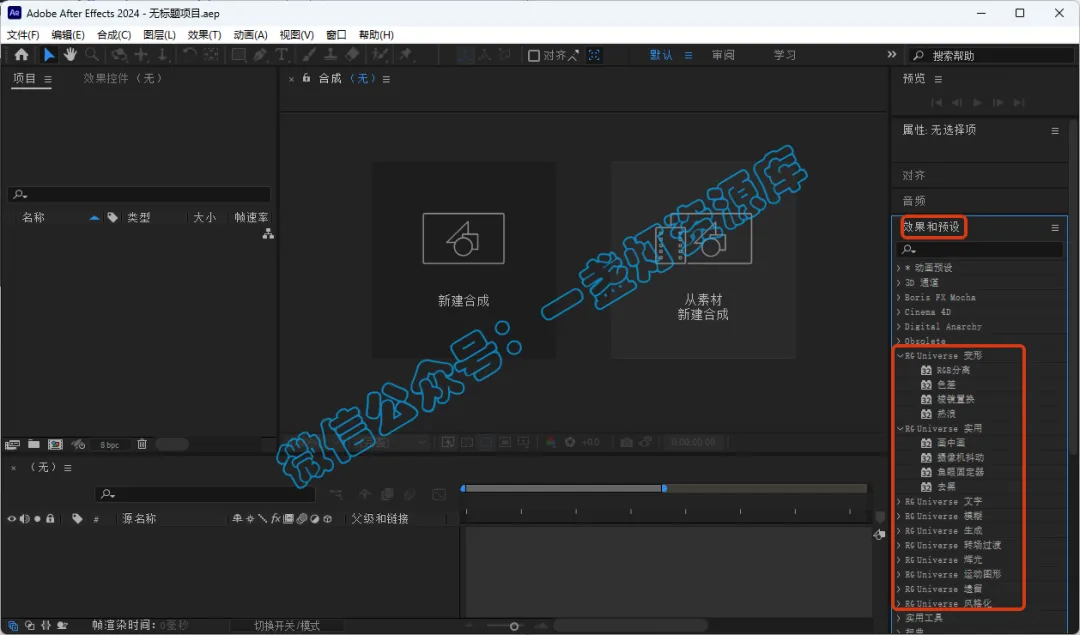Toggle the lock column in timeline
Image resolution: width=1080 pixels, height=635 pixels.
(50, 519)
